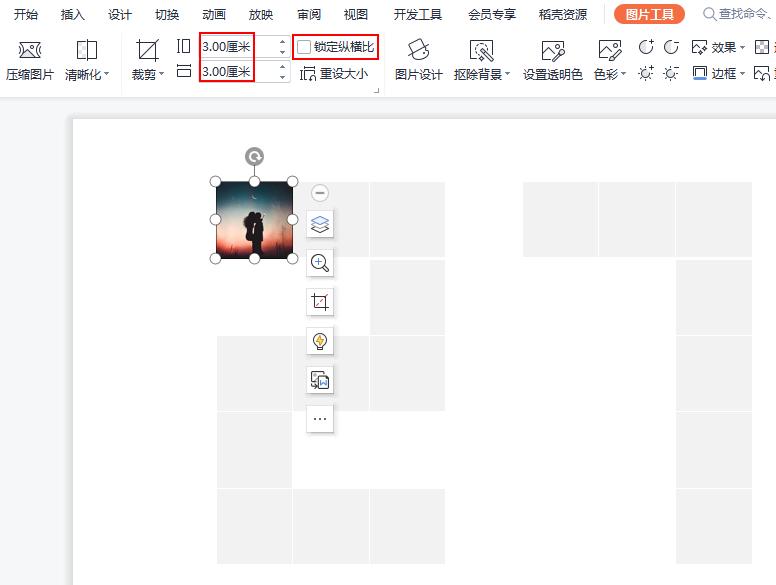776x585 pixels.
Task: Decrease width with stepper down arrow
Action: click(283, 77)
